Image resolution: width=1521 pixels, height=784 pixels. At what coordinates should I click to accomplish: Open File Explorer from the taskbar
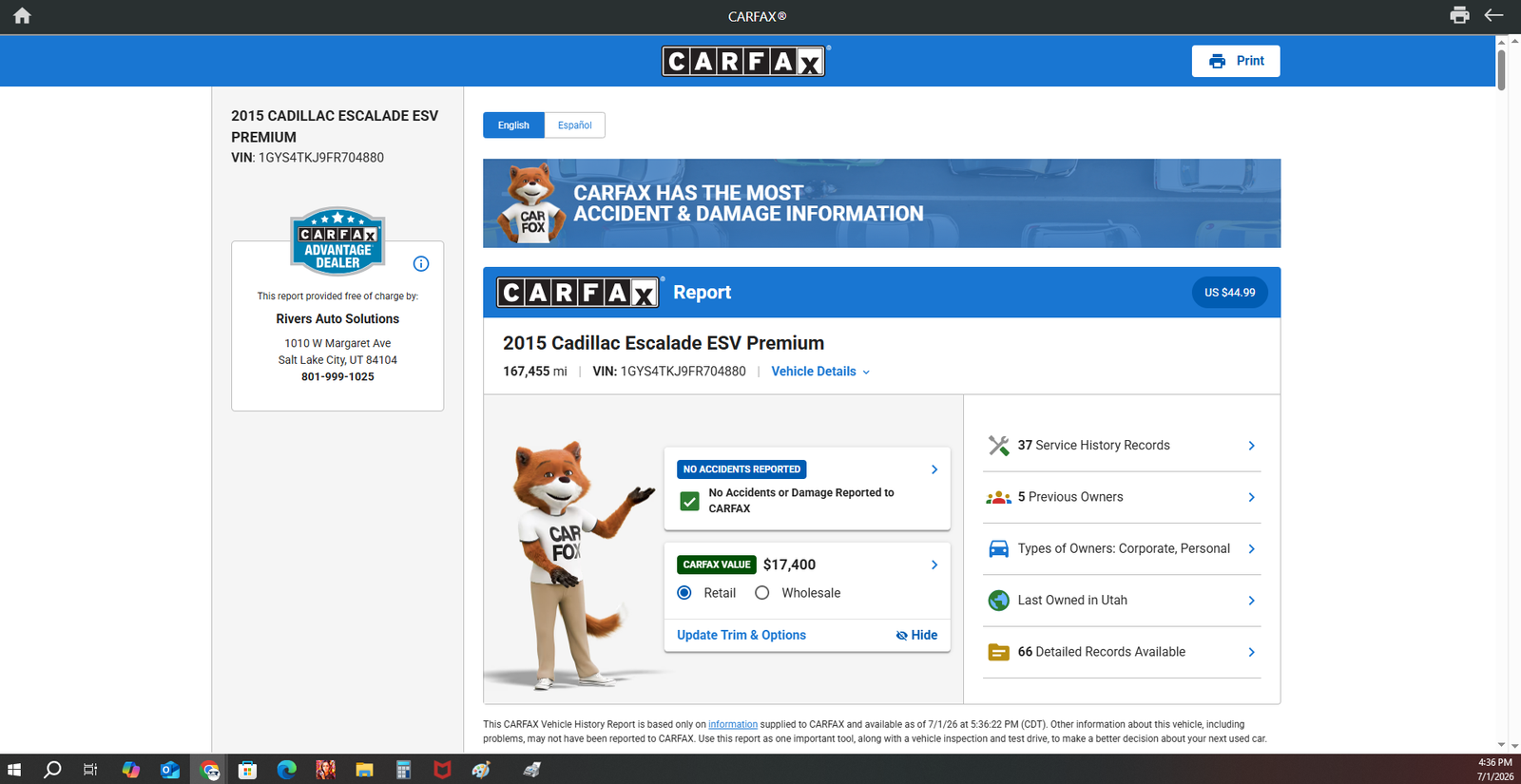coord(364,770)
